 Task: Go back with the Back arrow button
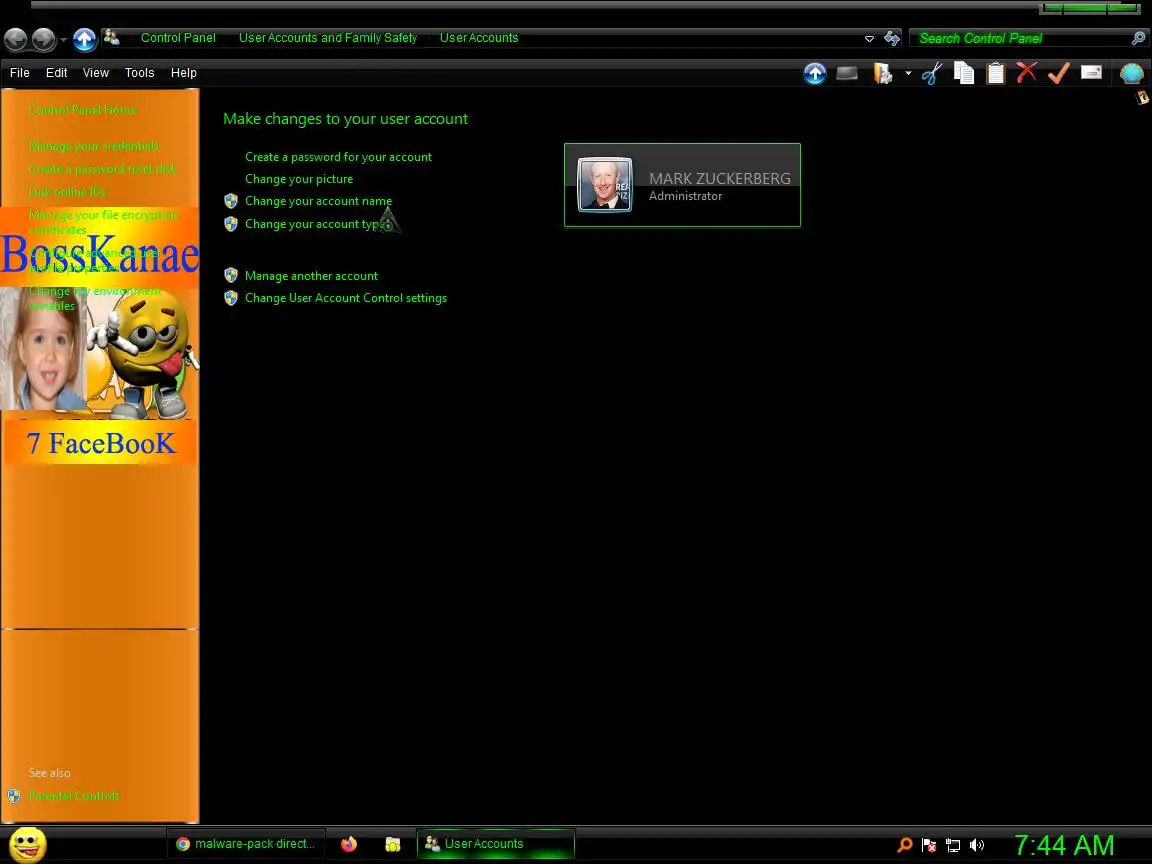point(15,39)
